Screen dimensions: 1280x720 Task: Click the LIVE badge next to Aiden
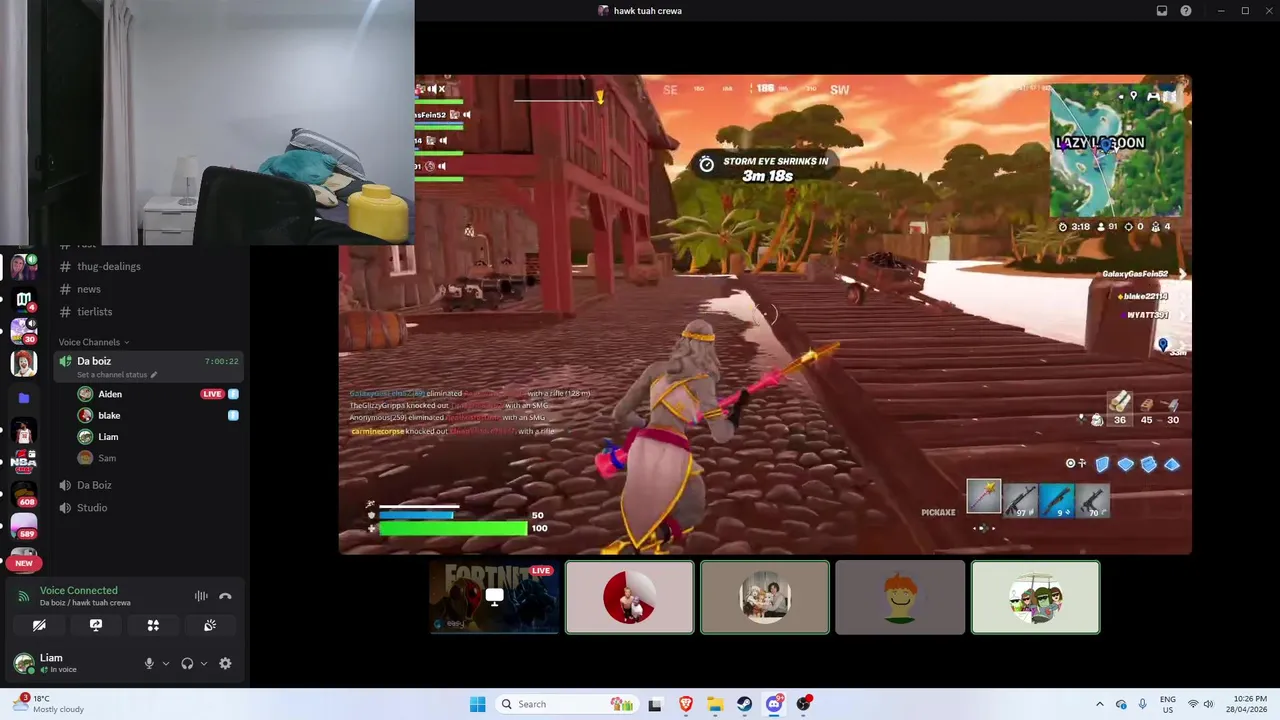pos(212,394)
